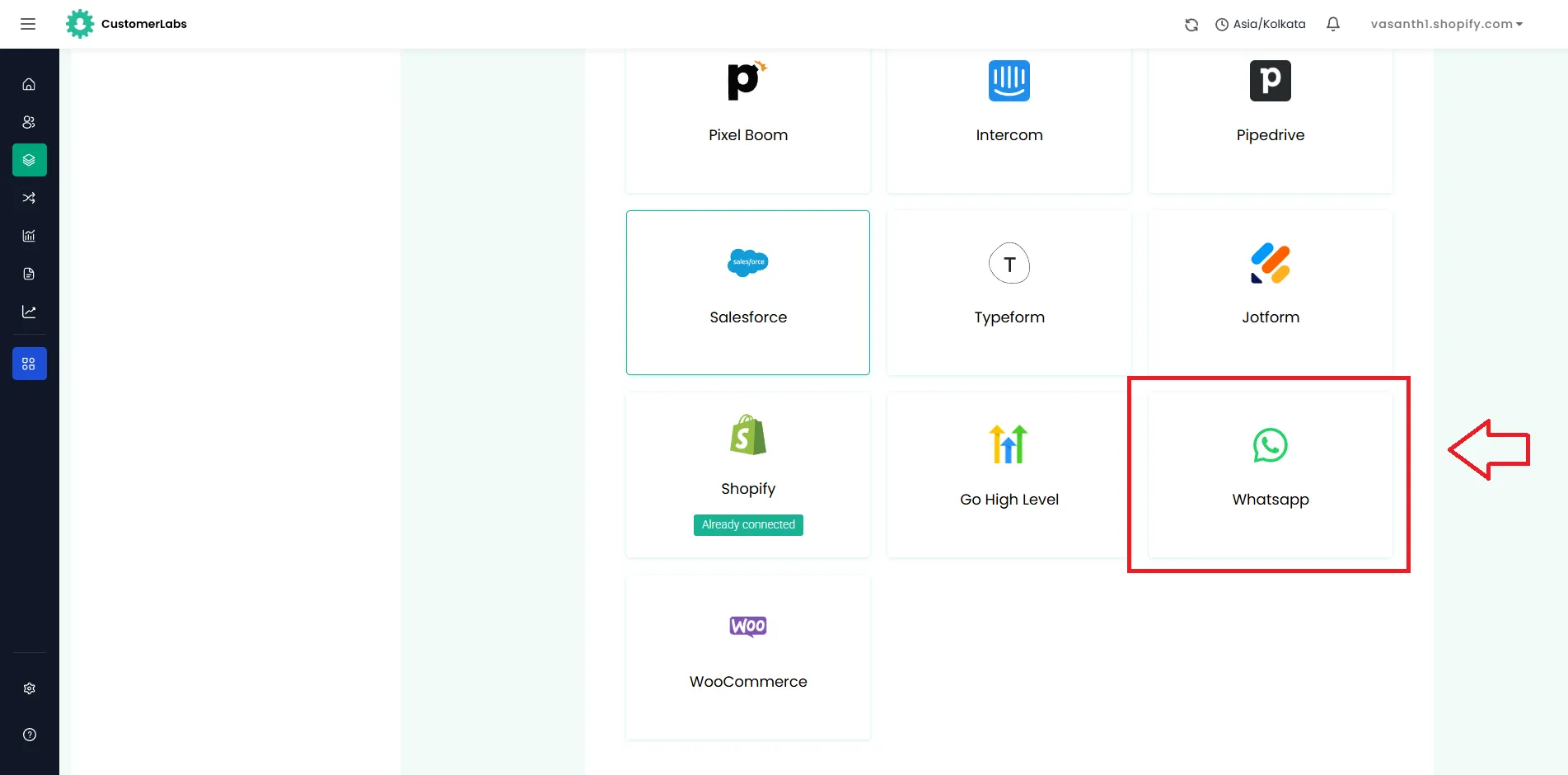This screenshot has width=1568, height=775.
Task: Click the CustomerLabs brand name
Action: (144, 24)
